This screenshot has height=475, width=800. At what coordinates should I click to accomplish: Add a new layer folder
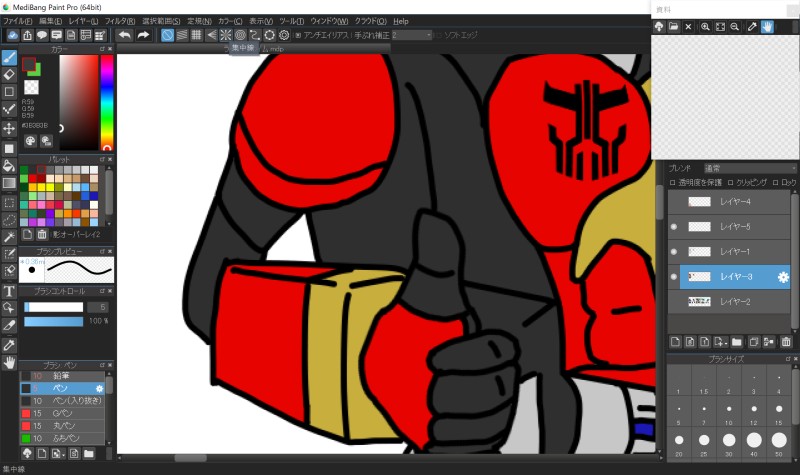click(x=737, y=342)
